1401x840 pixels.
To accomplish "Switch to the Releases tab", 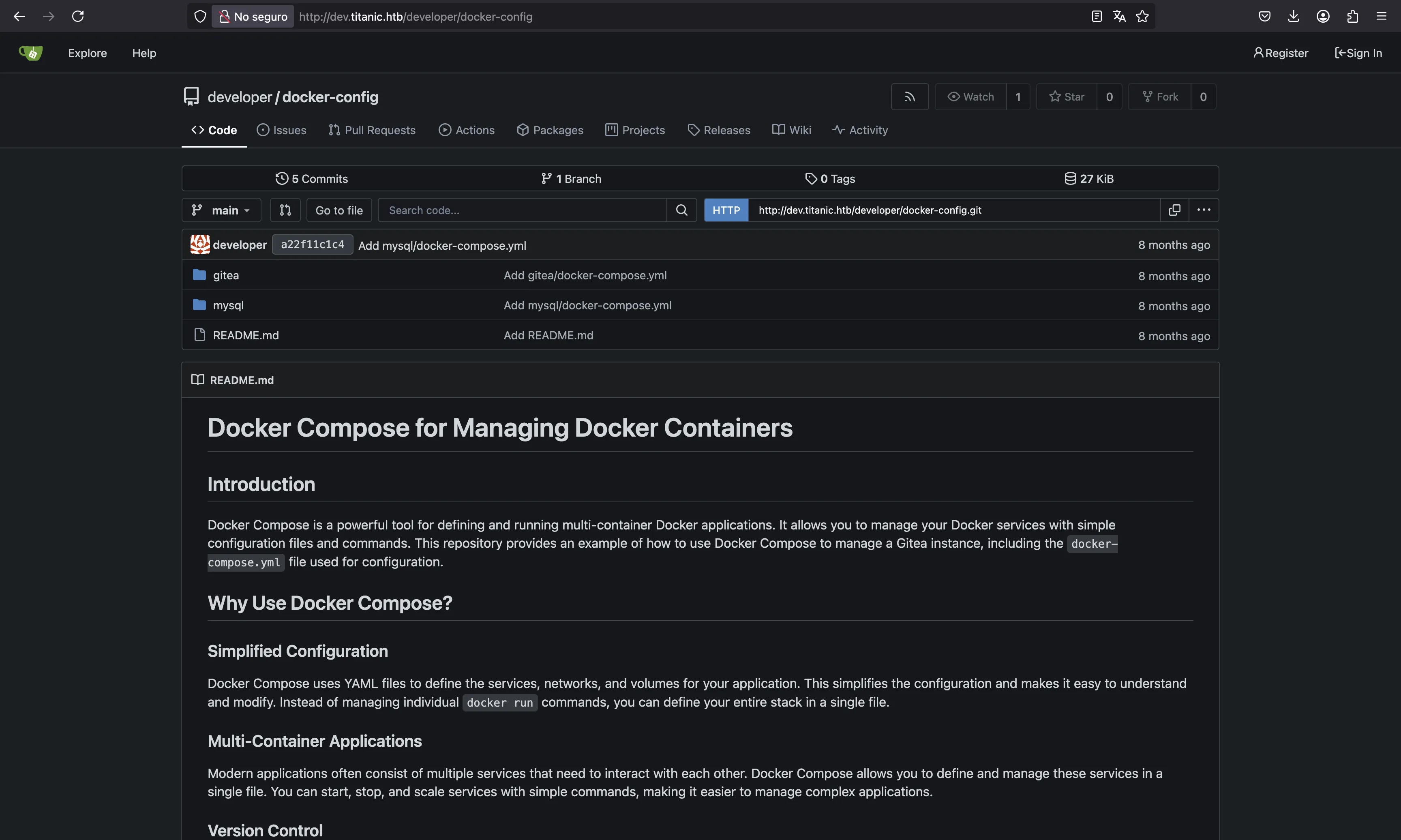I will pyautogui.click(x=719, y=130).
